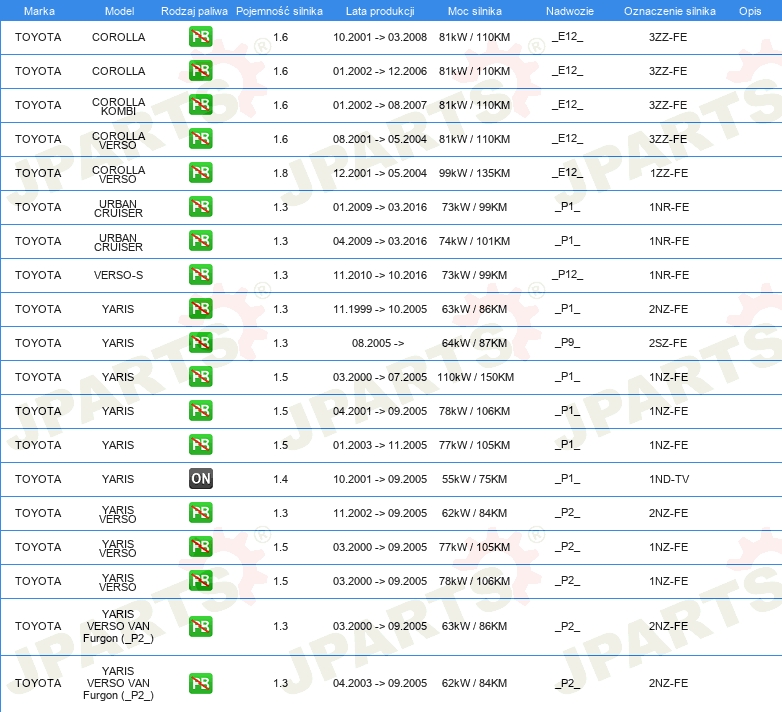
Task: Click the Nadwozie column header
Action: tap(570, 11)
